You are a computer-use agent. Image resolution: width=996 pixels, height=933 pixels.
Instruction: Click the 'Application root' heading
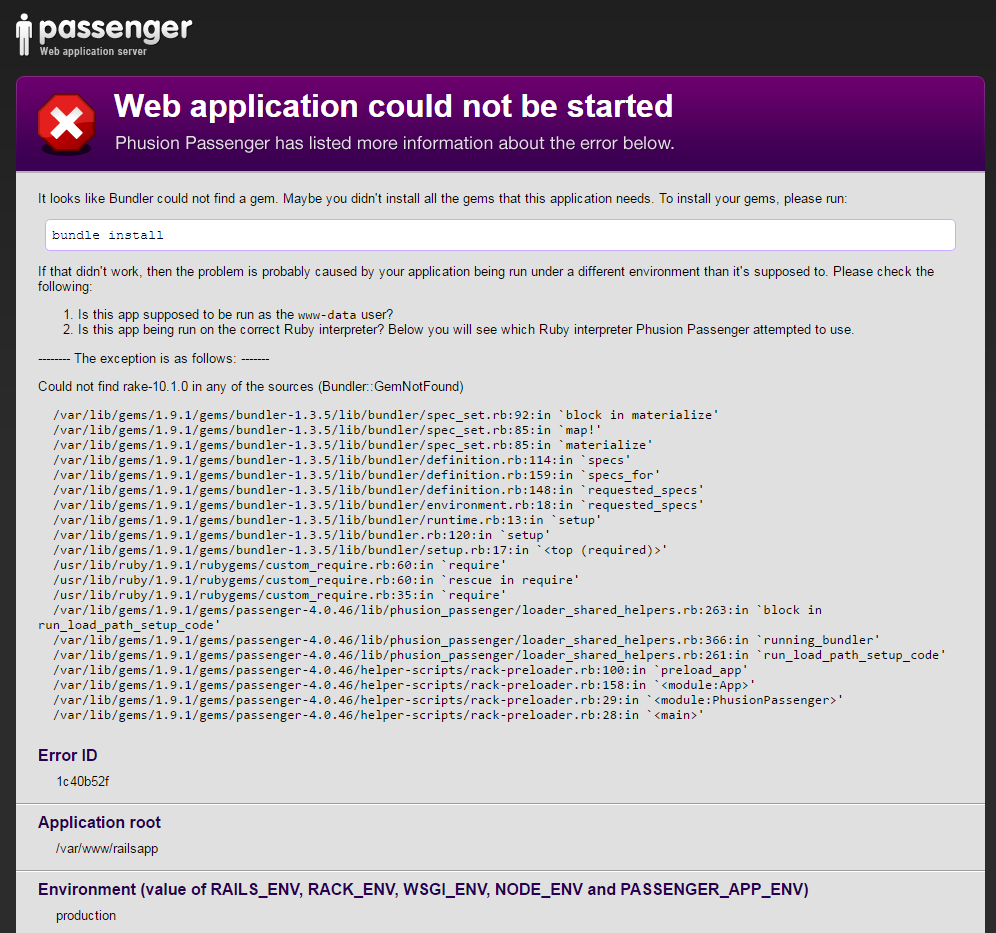99,822
